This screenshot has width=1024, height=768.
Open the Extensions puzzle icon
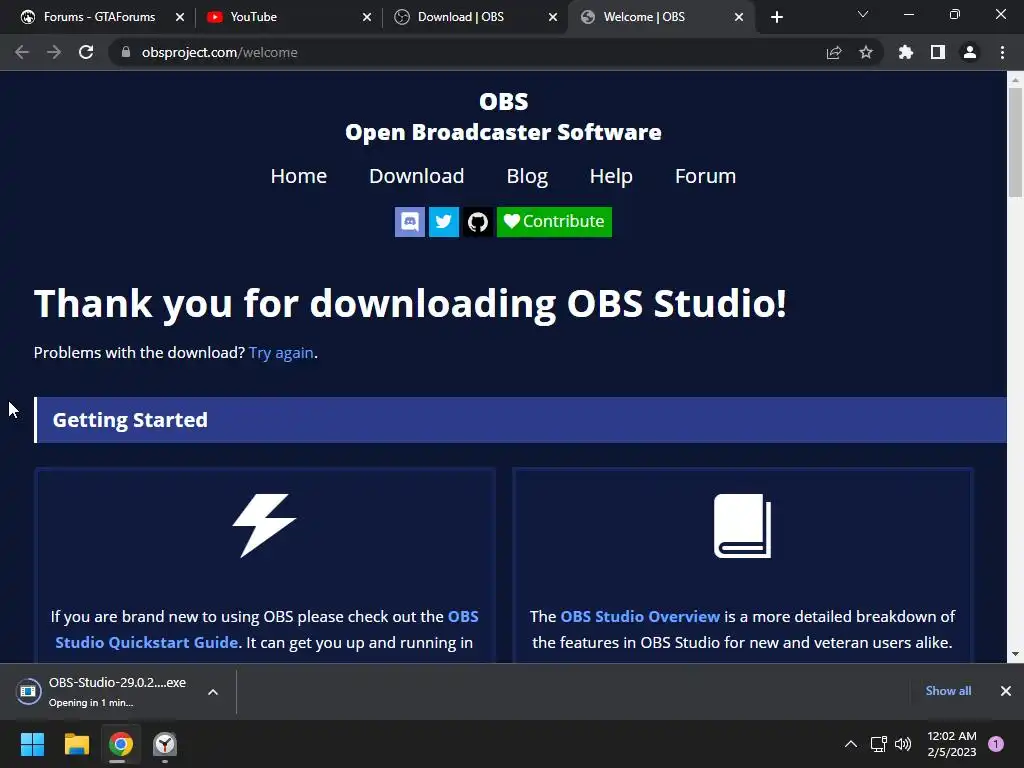(x=906, y=52)
